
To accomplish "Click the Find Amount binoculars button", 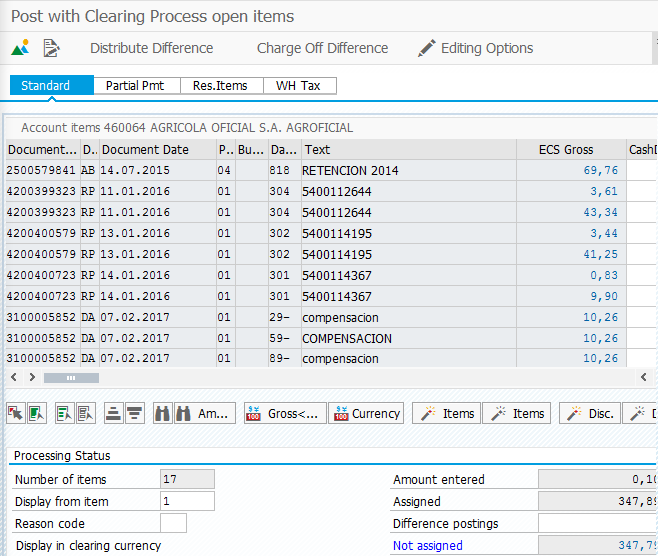I will pyautogui.click(x=206, y=413).
